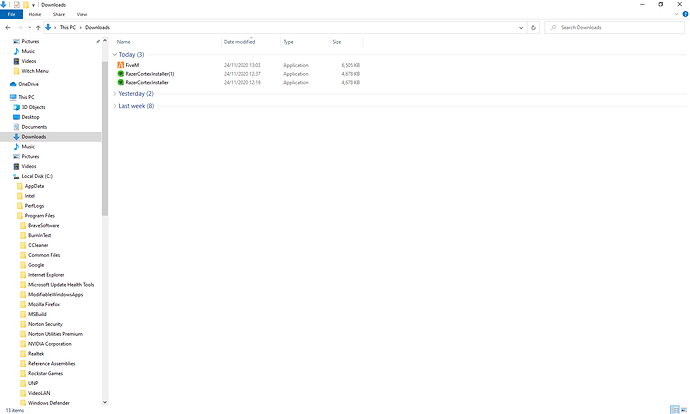Open the Witch Menu folder
Image resolution: width=690 pixels, height=414 pixels.
[x=35, y=71]
